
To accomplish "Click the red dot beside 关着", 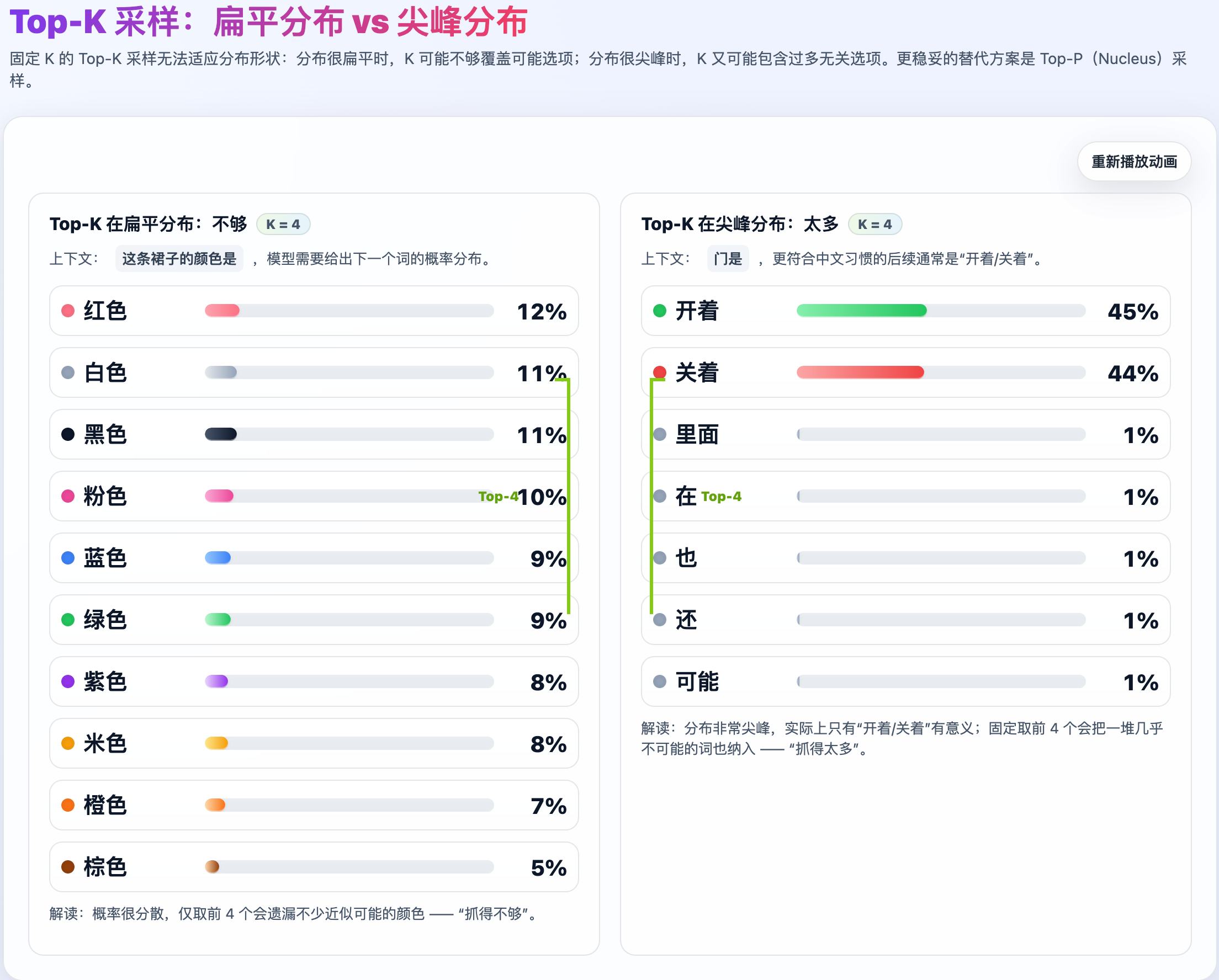I will tap(659, 372).
